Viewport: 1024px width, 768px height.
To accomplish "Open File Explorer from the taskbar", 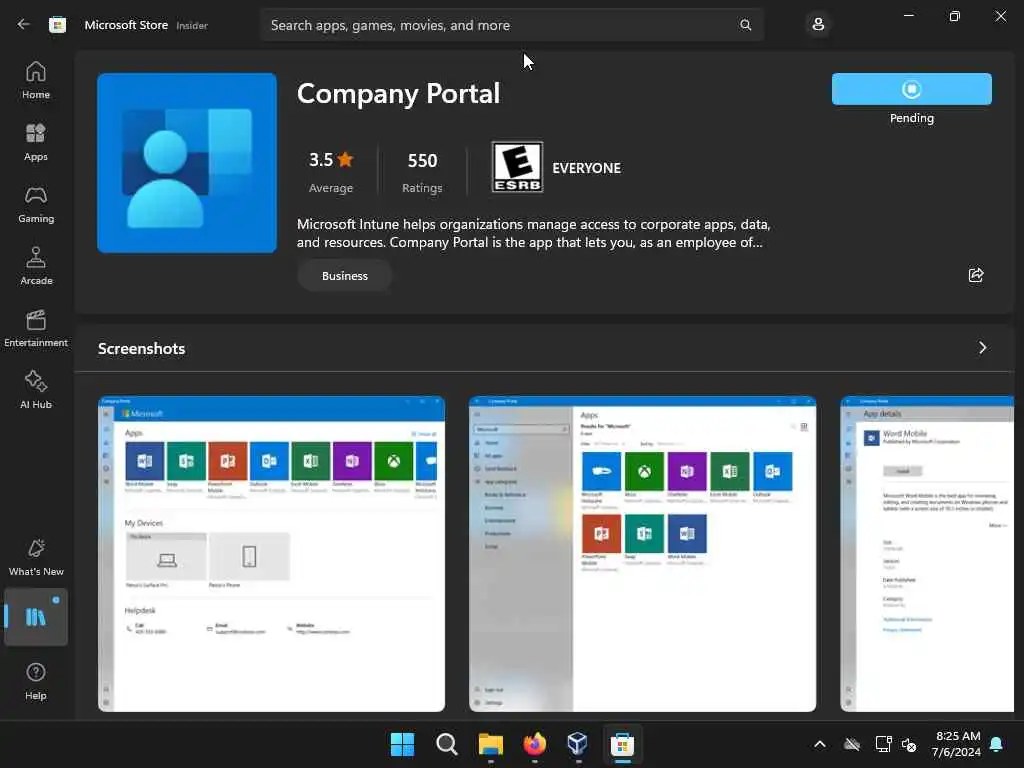I will click(x=490, y=744).
